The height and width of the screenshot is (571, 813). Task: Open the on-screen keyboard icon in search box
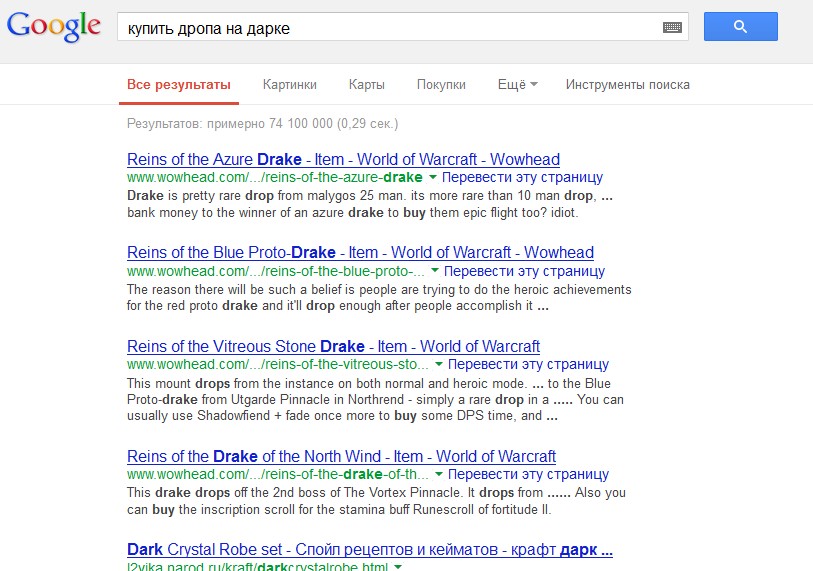click(672, 27)
